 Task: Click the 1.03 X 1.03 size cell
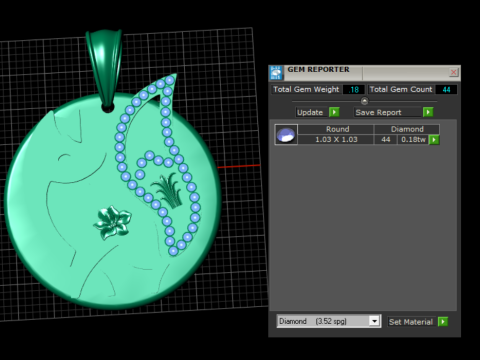tap(336, 139)
